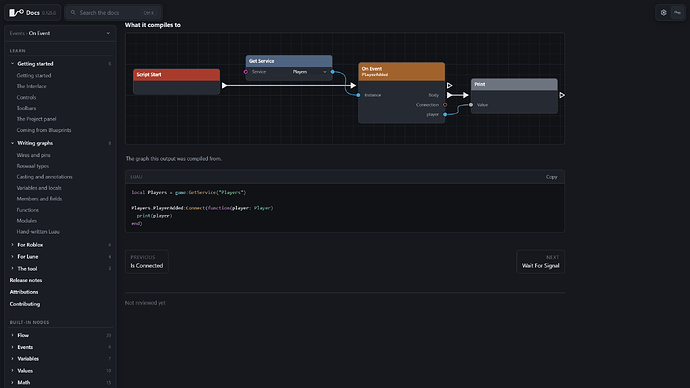Expand the Math nodes section
Image resolution: width=690 pixels, height=388 pixels.
[60, 382]
